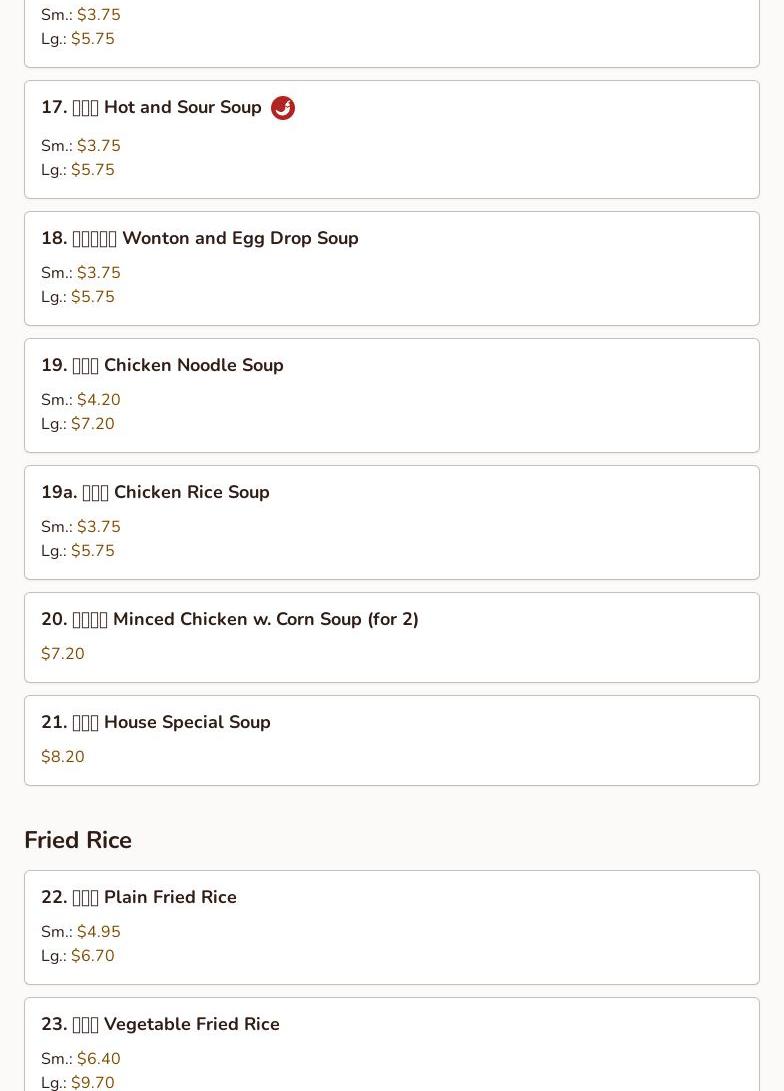Select the Plain Fried Rice item
784x1091 pixels.
[139, 897]
